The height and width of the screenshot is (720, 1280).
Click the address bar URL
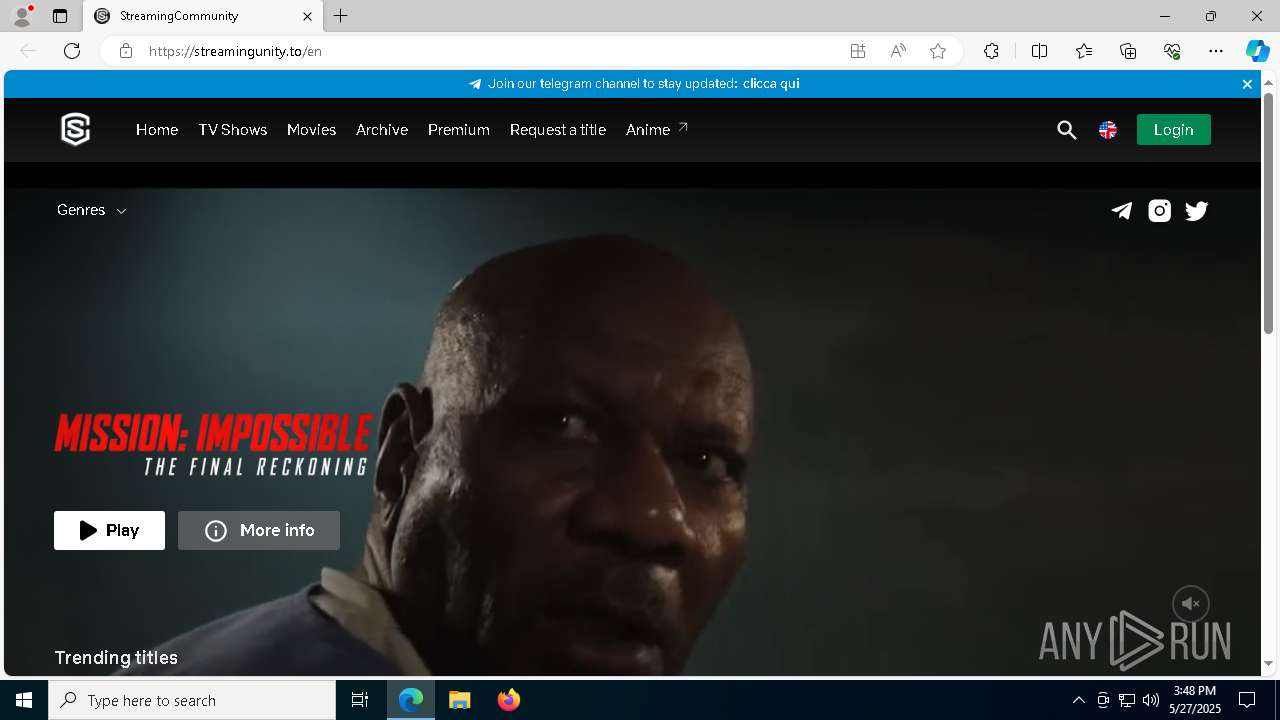click(x=235, y=51)
